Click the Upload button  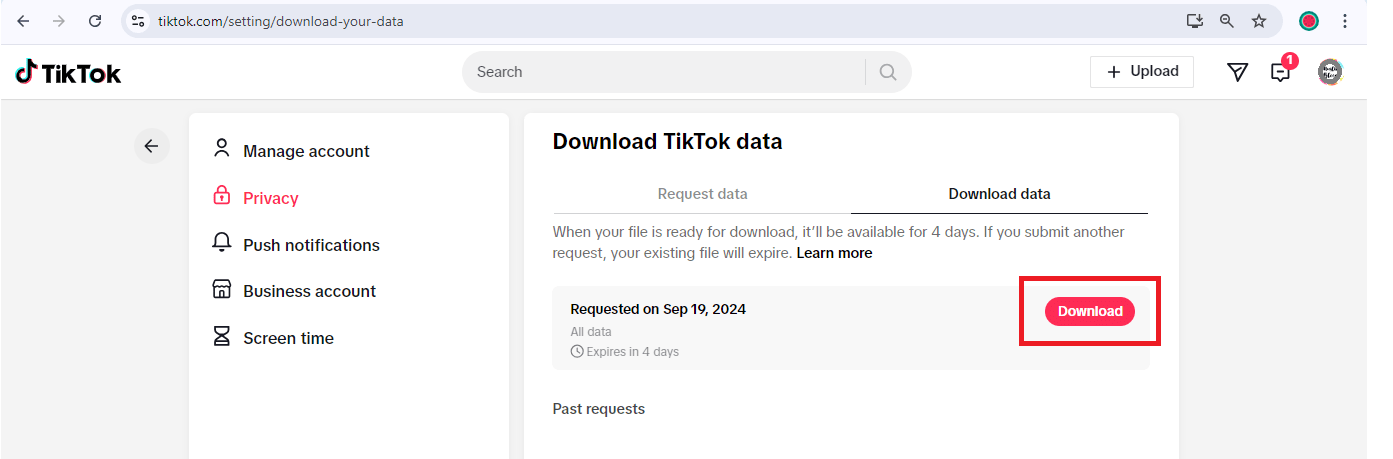pyautogui.click(x=1142, y=72)
